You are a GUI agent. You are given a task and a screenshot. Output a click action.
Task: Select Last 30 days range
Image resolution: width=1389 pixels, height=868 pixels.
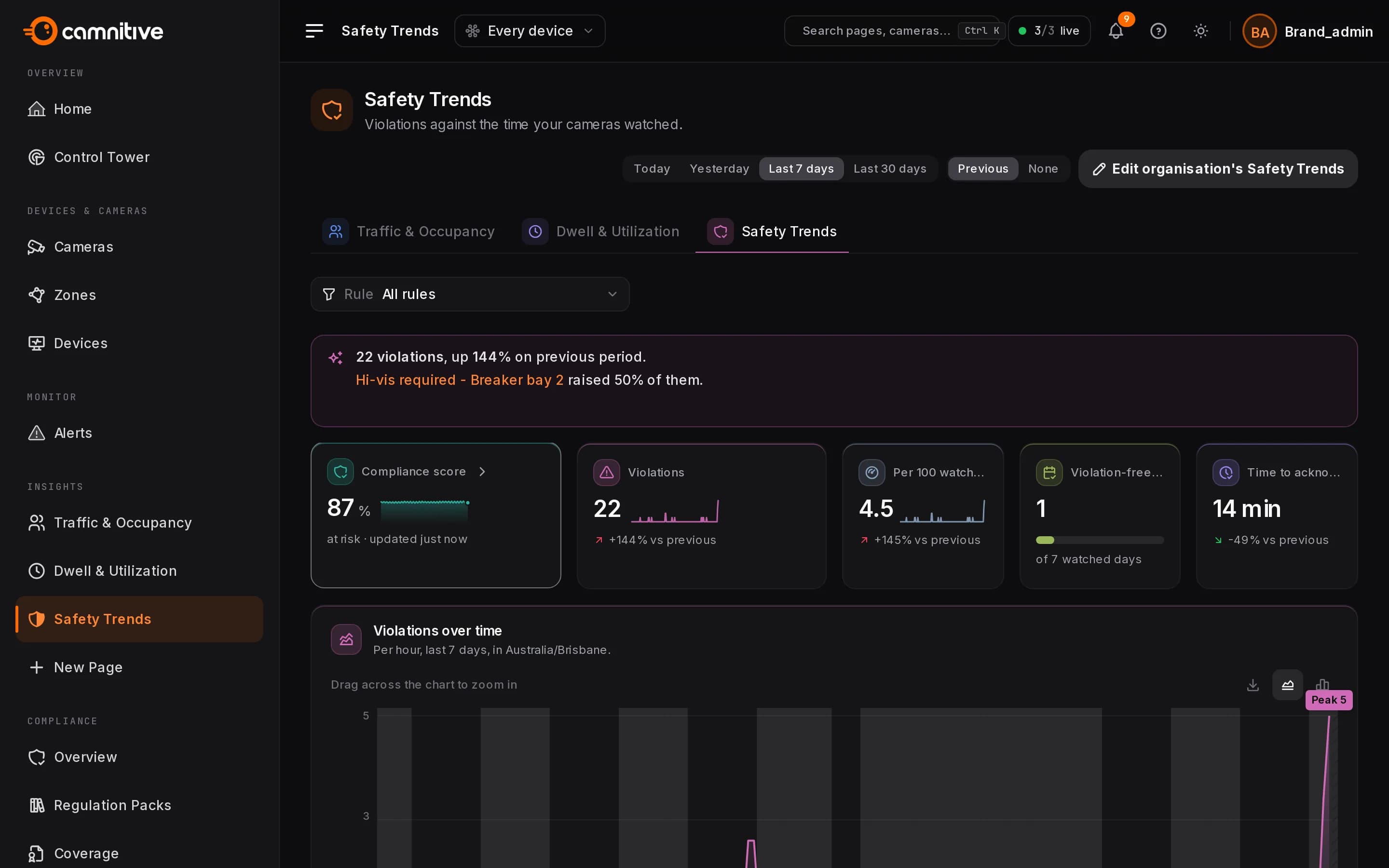coord(890,169)
